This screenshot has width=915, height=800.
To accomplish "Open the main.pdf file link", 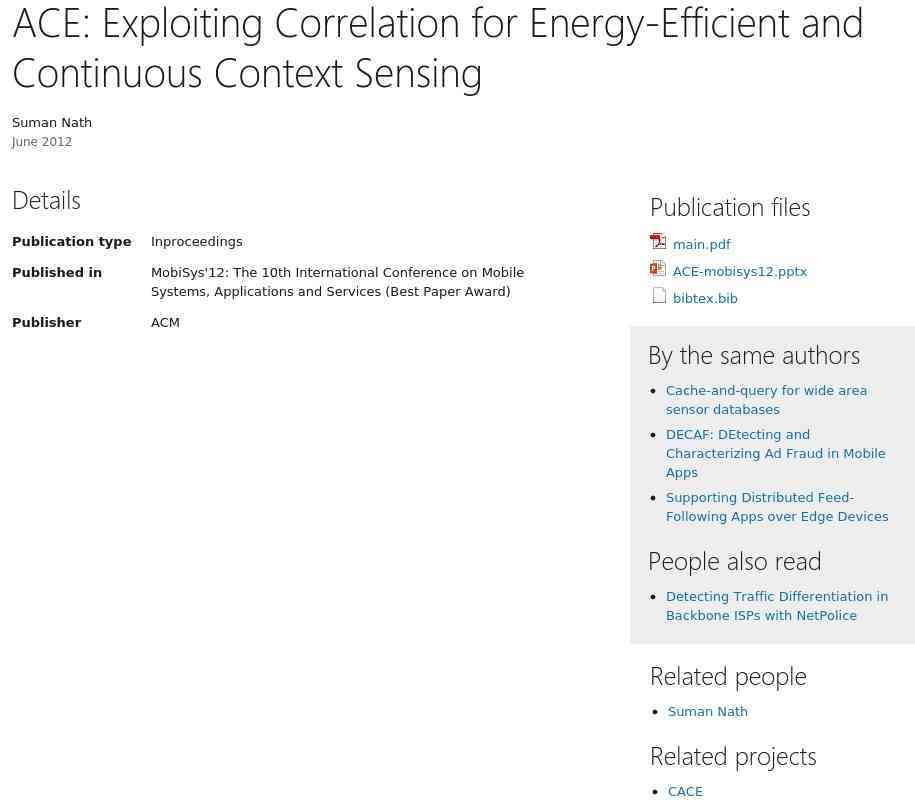I will pyautogui.click(x=701, y=245).
